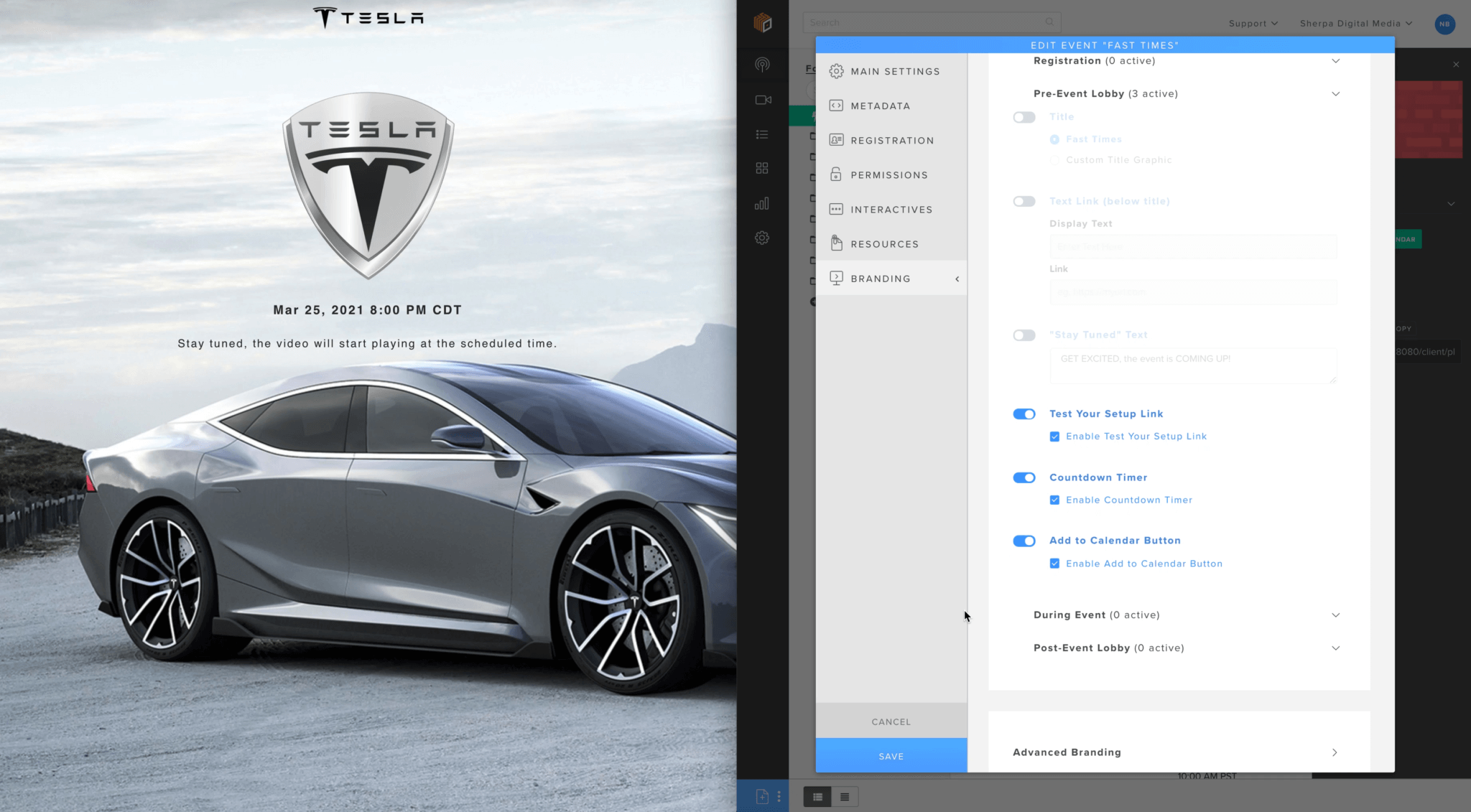The image size is (1471, 812).
Task: Click the Link input field
Action: (1193, 292)
